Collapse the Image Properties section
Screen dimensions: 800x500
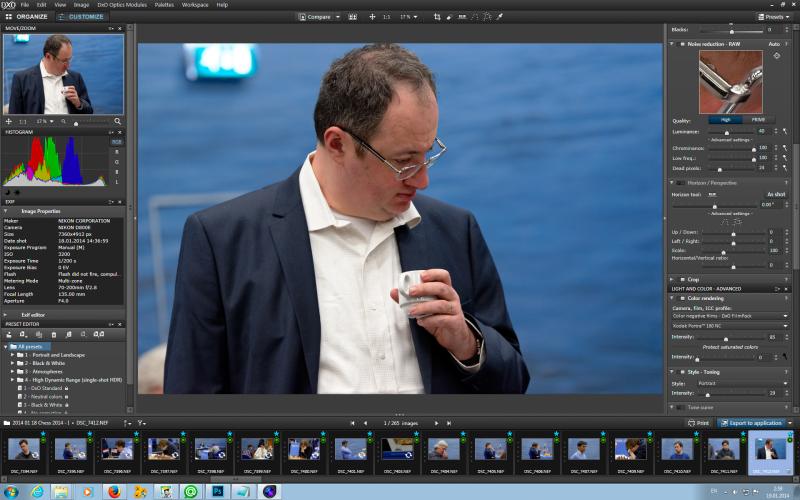pyautogui.click(x=6, y=211)
